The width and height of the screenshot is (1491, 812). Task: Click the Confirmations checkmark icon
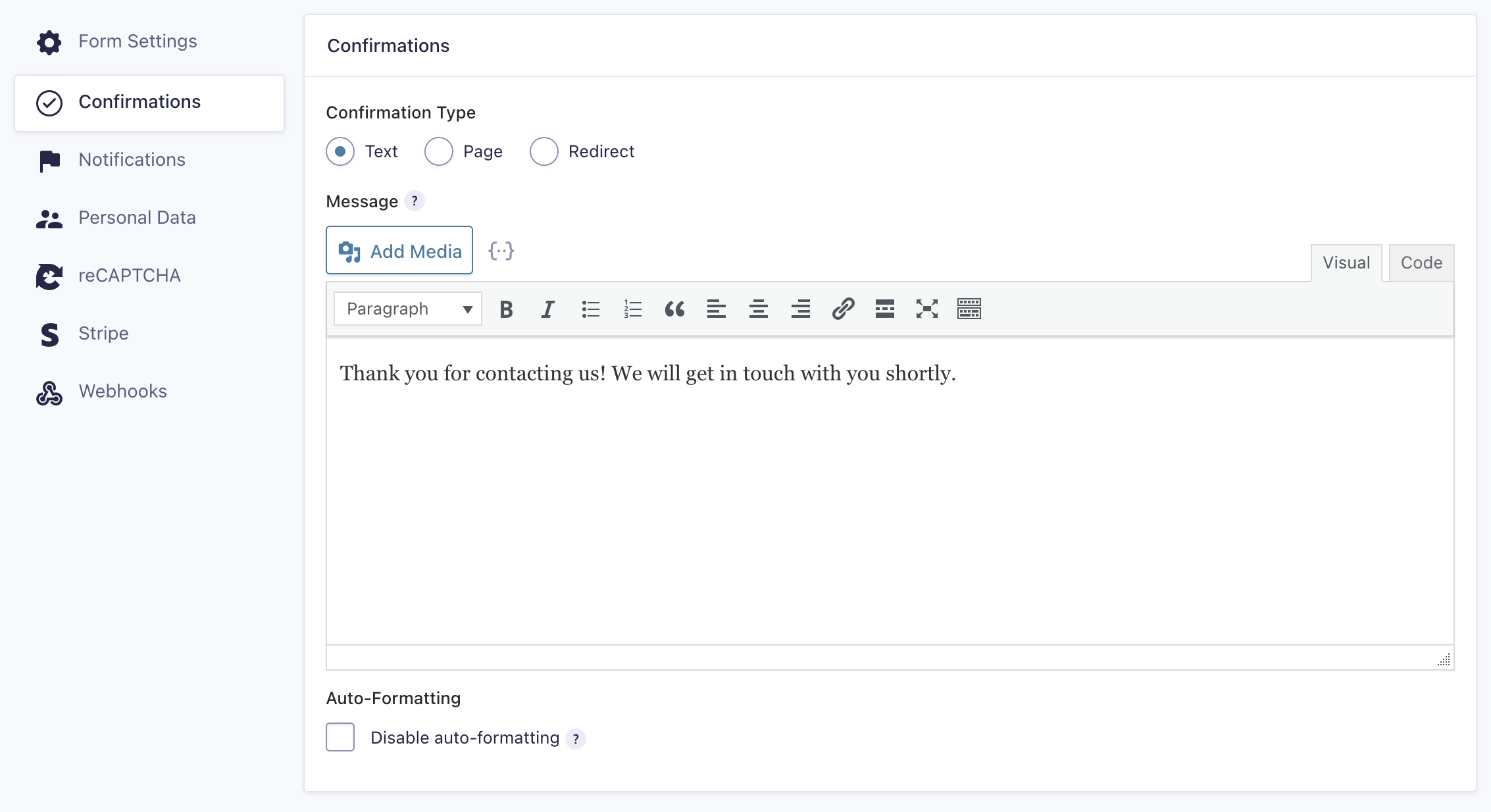(49, 103)
